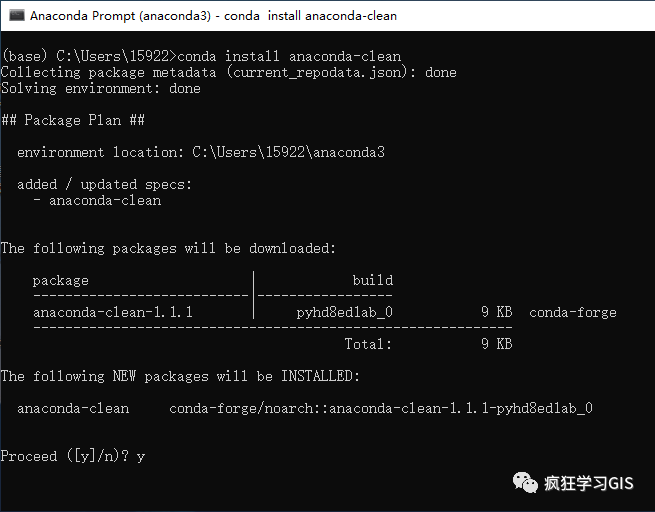Click the '- anaconda-clean' spec entry
Screen dimensions: 655x512
pos(97,200)
